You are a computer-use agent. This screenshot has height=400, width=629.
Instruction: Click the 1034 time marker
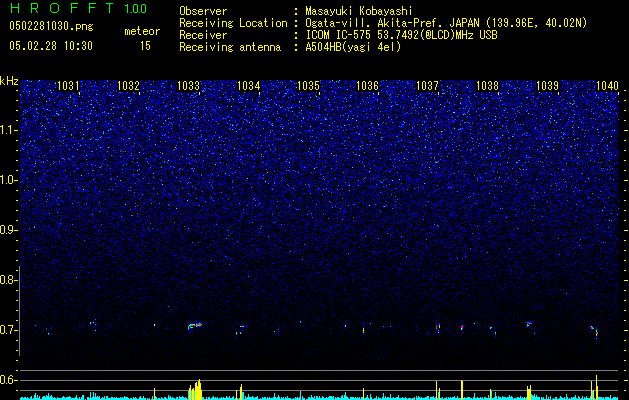(x=248, y=86)
